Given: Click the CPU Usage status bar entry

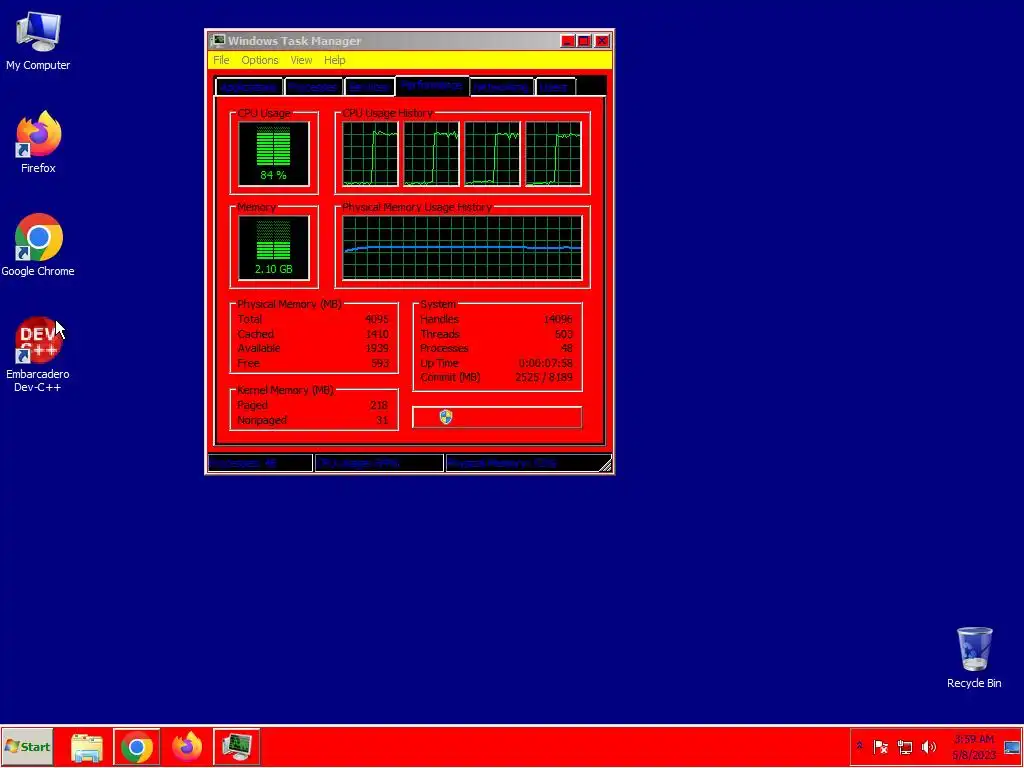Looking at the screenshot, I should [379, 463].
